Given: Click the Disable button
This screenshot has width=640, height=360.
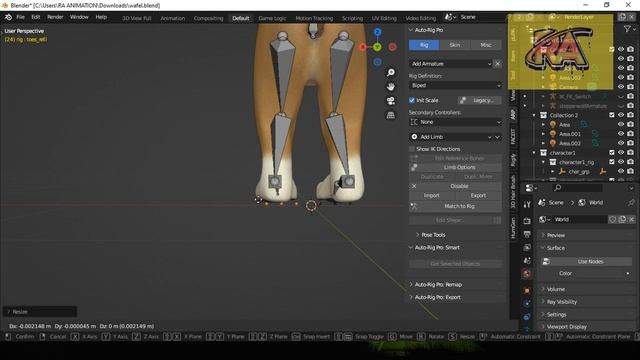Looking at the screenshot, I should [455, 186].
